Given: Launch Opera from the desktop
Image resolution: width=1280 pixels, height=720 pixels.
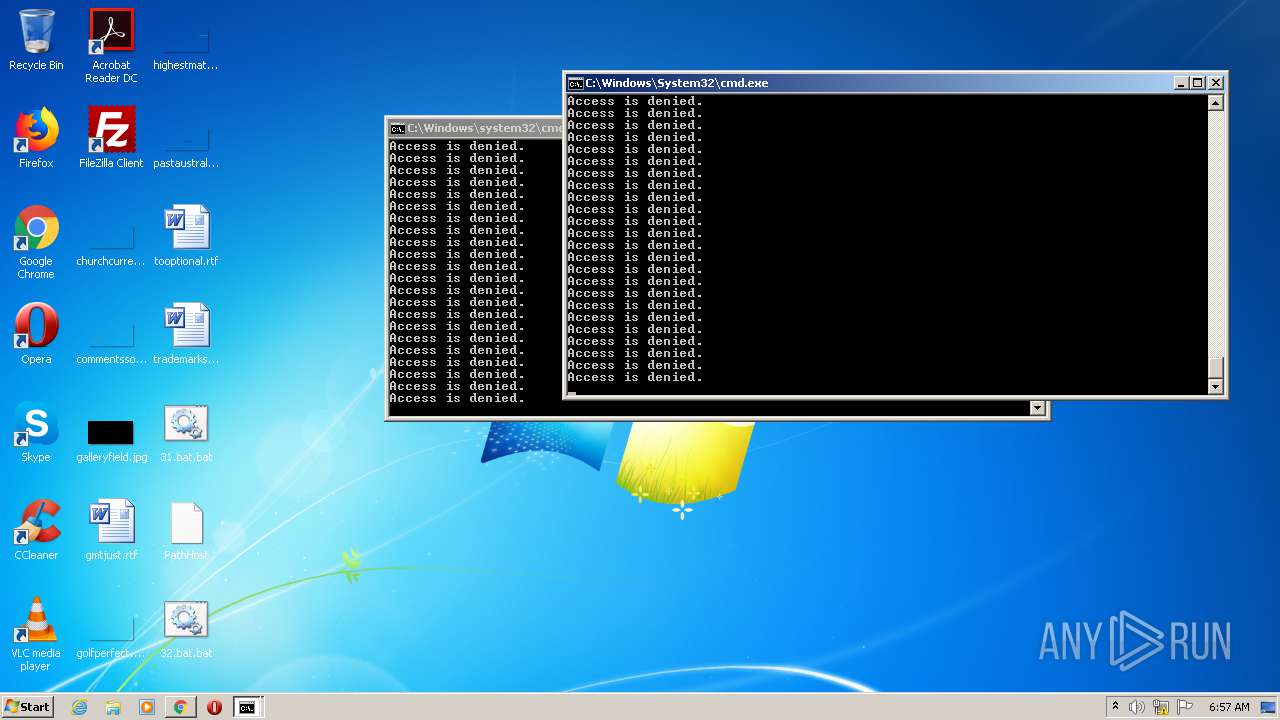Looking at the screenshot, I should 36,334.
